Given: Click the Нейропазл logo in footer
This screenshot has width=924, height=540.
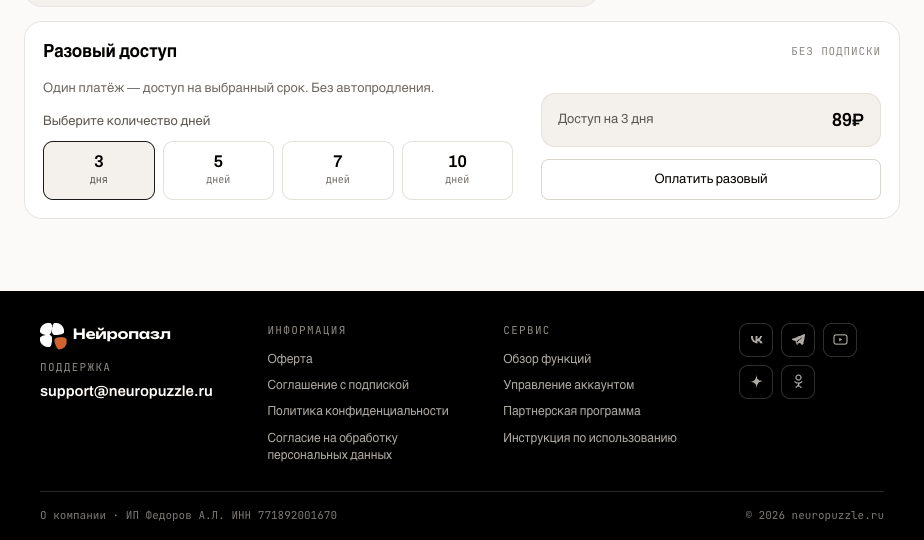Looking at the screenshot, I should click(x=105, y=335).
